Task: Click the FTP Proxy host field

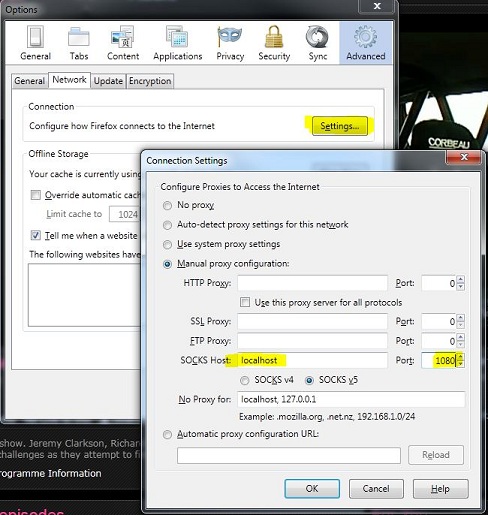Action: click(x=312, y=341)
